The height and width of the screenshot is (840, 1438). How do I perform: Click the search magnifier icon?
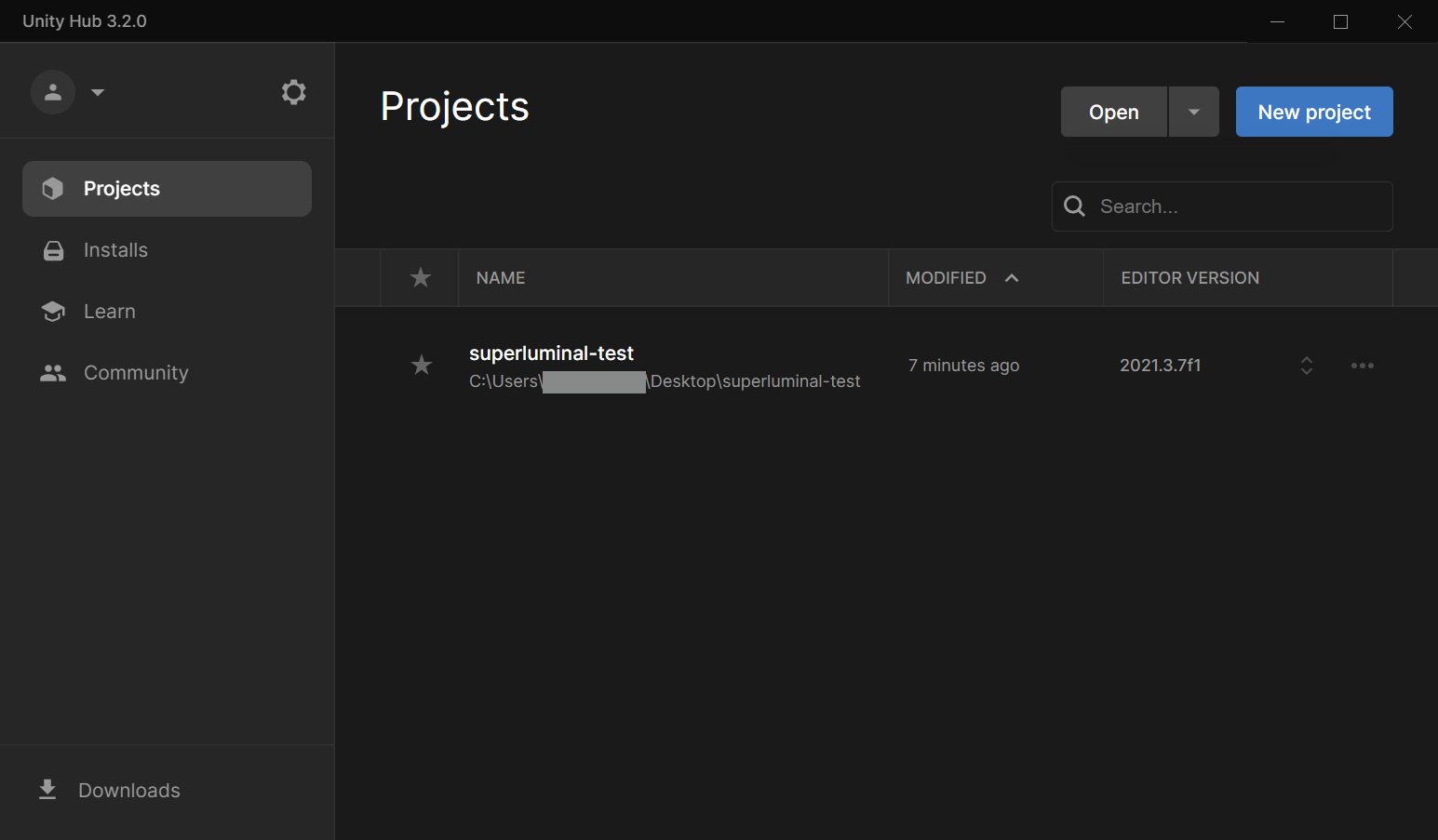(x=1074, y=207)
